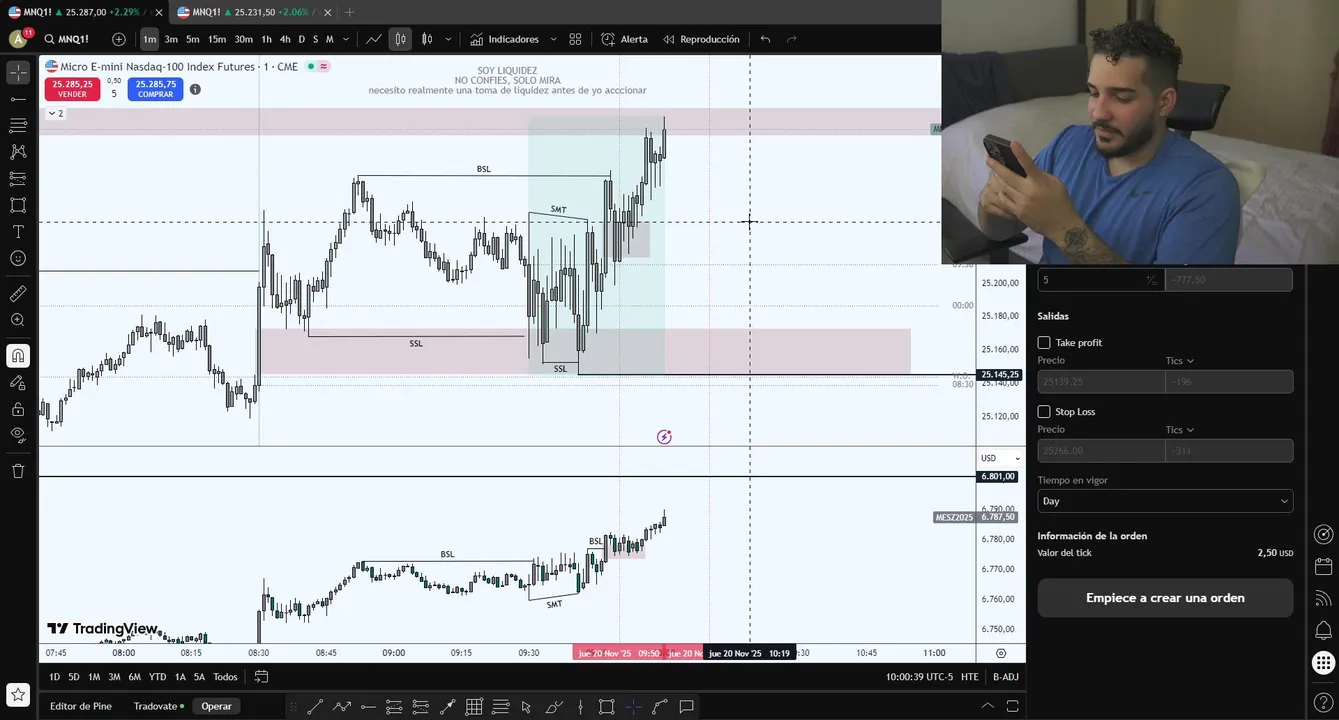Open the Indicadores menu
Screen dimensions: 1339x720
pos(503,39)
